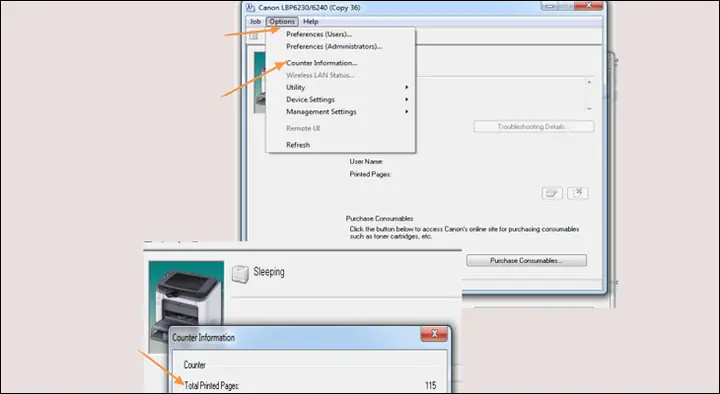This screenshot has height=394, width=720.
Task: Expand the Device Settings submenu
Action: click(341, 100)
